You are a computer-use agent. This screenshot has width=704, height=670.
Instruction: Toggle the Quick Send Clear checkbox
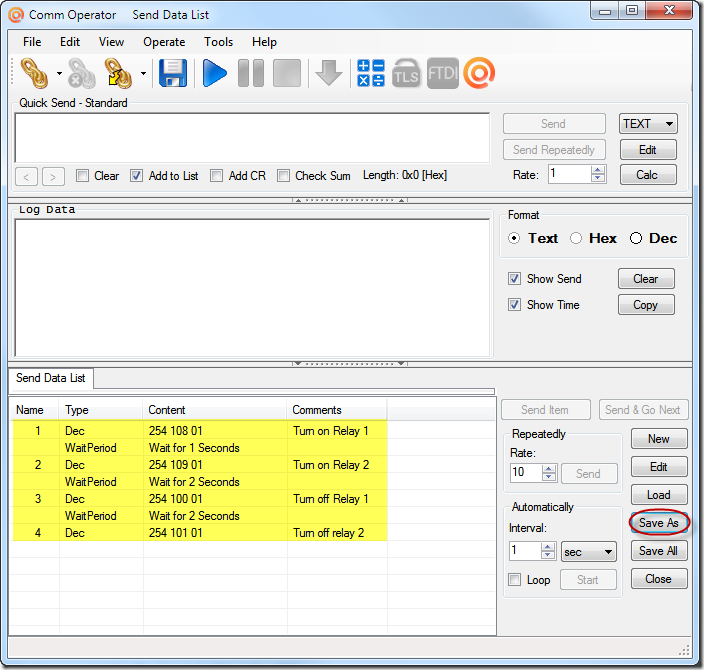click(x=83, y=176)
